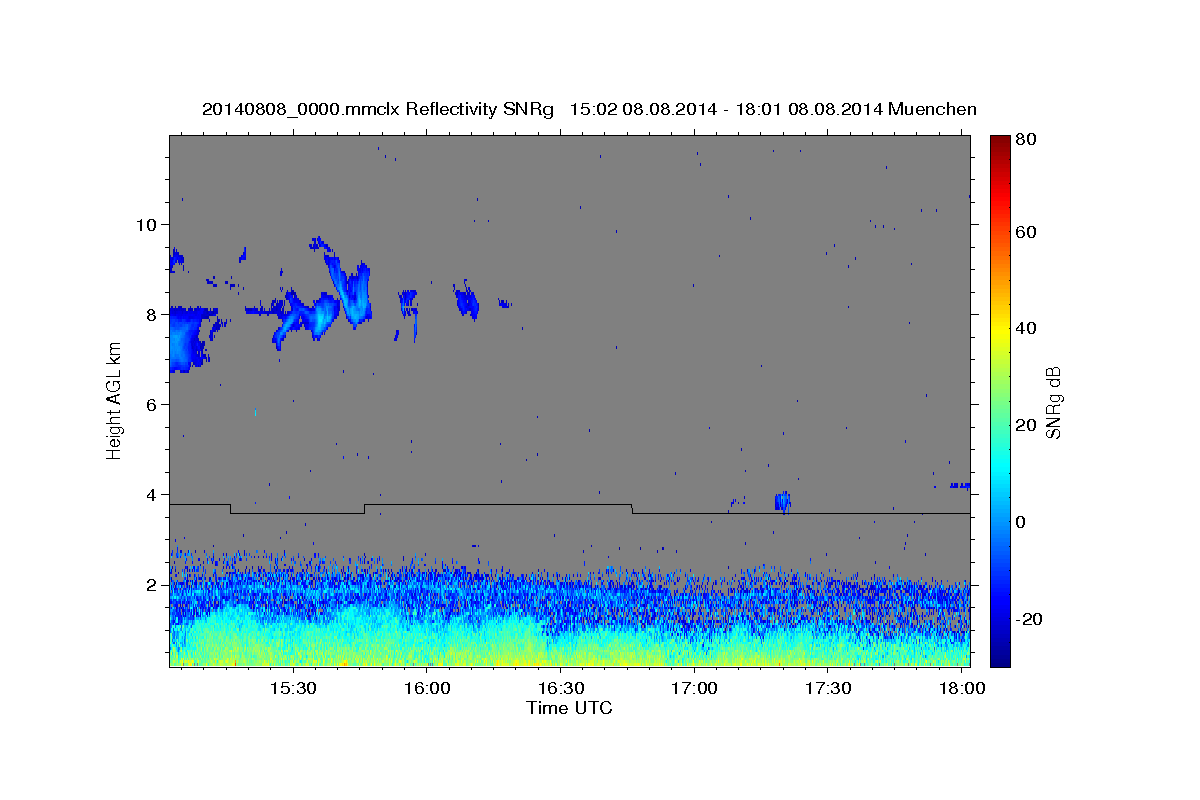Image resolution: width=1200 pixels, height=800 pixels.
Task: Click the 15:30 time tick label
Action: 293,689
